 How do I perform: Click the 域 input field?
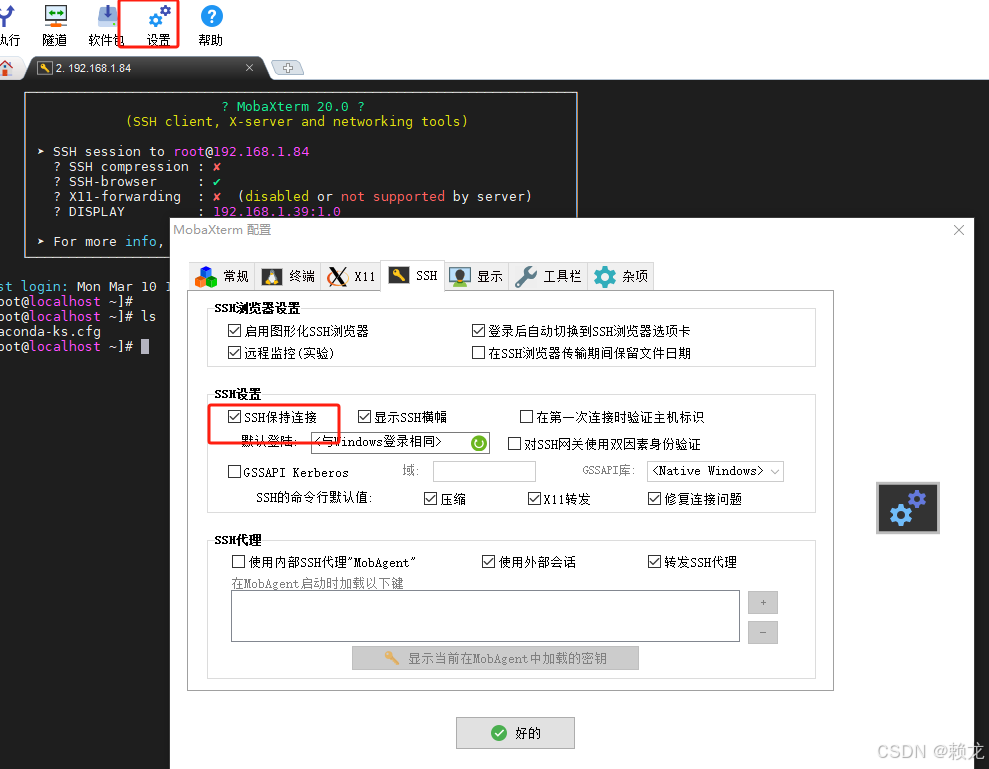(484, 471)
